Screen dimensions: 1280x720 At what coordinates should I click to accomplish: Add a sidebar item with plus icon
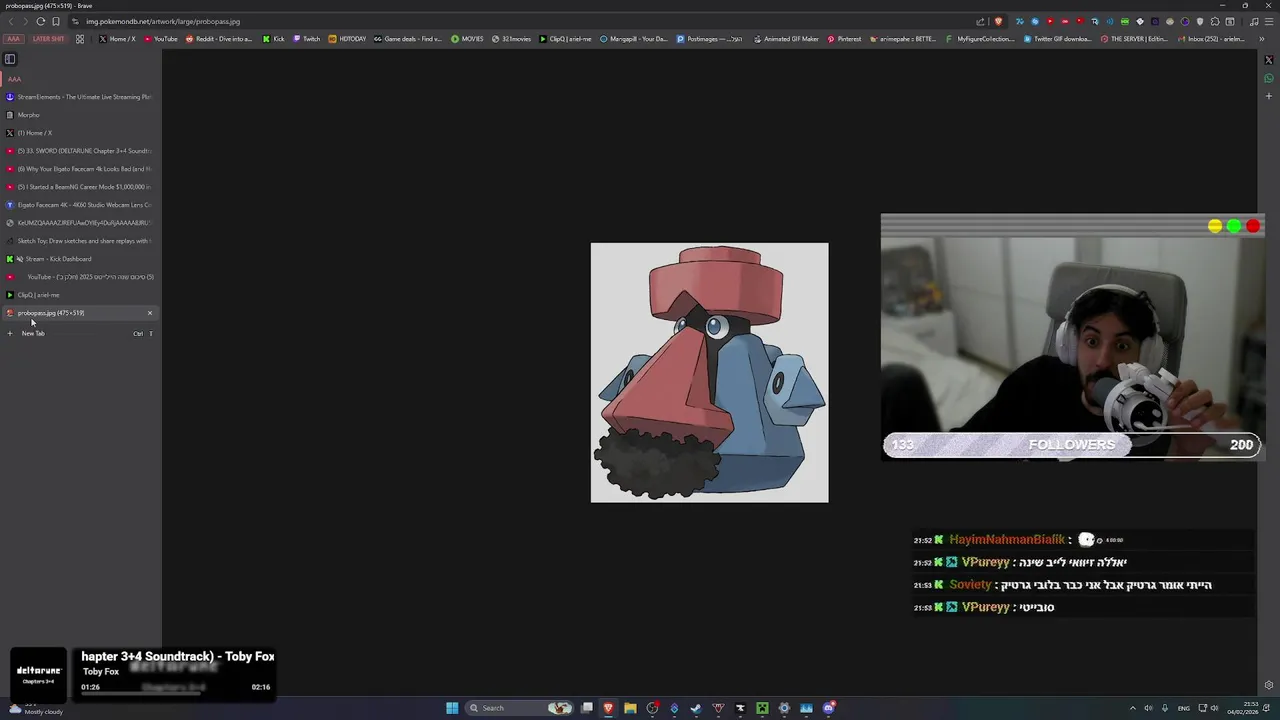(1269, 96)
